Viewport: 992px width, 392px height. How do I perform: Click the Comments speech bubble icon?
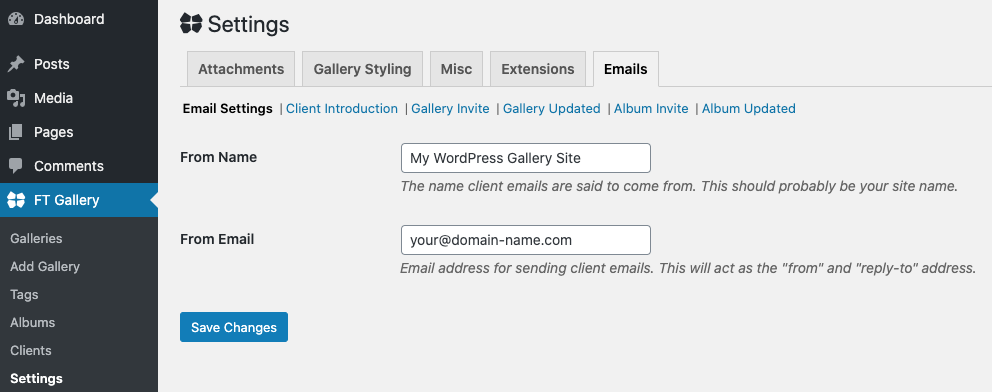tap(16, 166)
